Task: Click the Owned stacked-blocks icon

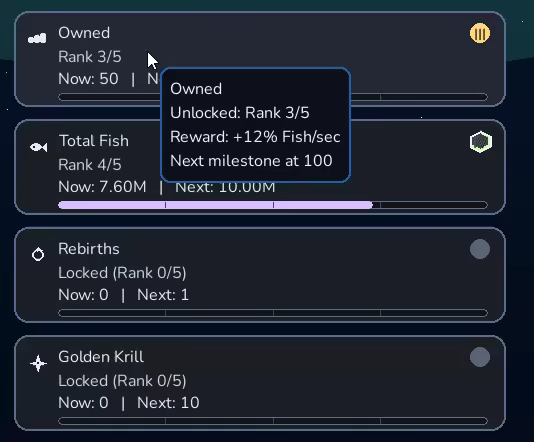Action: 37,38
